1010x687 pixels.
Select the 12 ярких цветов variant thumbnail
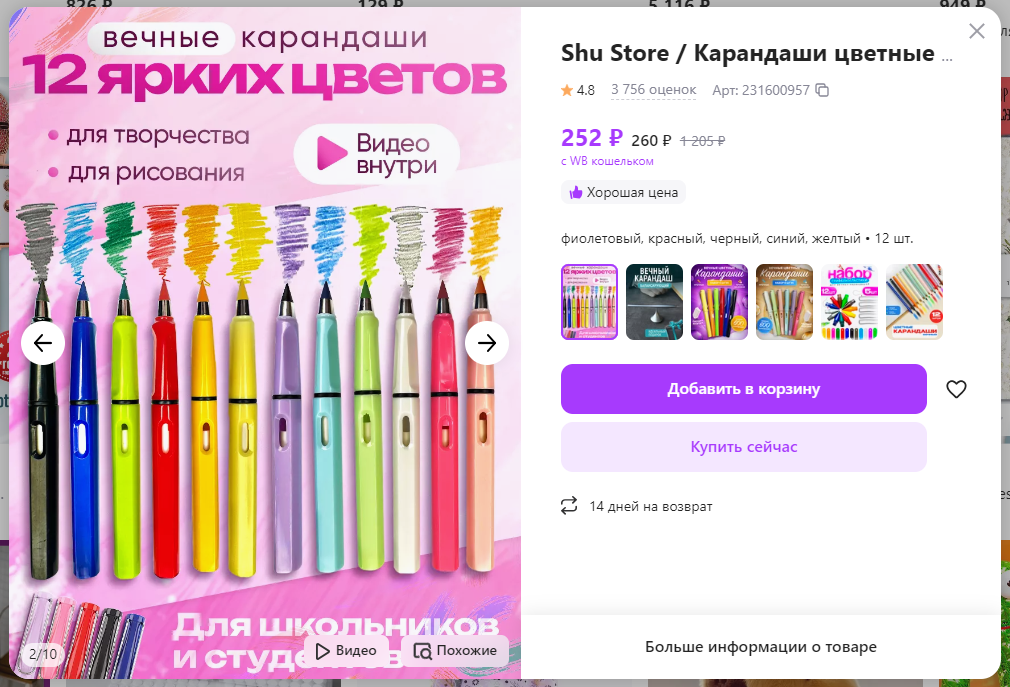point(589,302)
